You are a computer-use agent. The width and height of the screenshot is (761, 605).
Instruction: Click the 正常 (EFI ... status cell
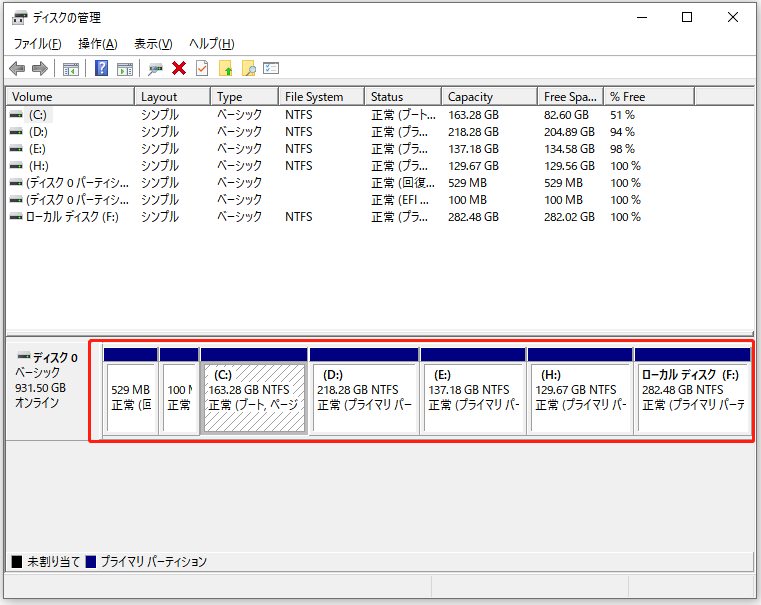coord(400,200)
